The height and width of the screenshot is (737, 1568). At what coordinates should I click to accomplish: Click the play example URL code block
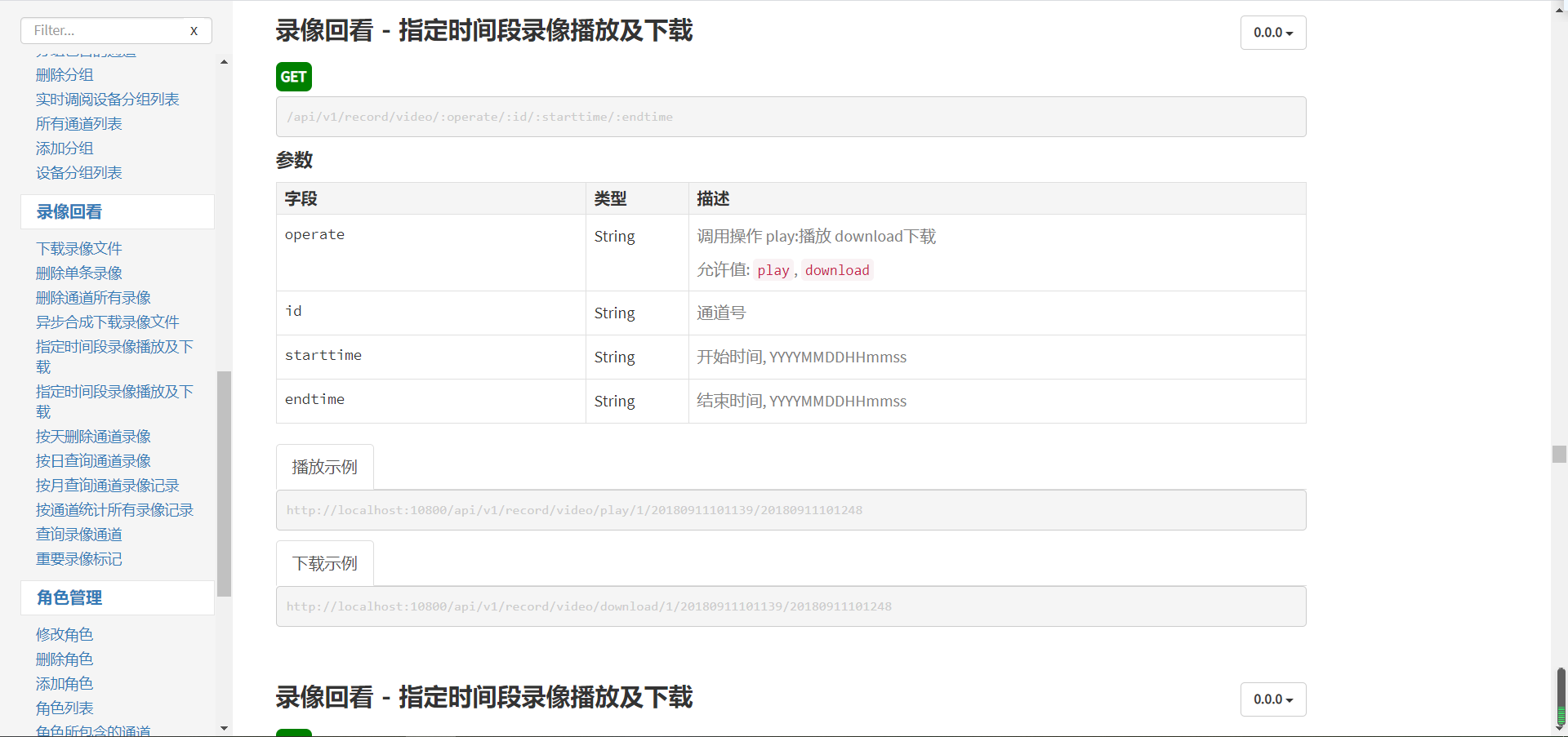(791, 510)
